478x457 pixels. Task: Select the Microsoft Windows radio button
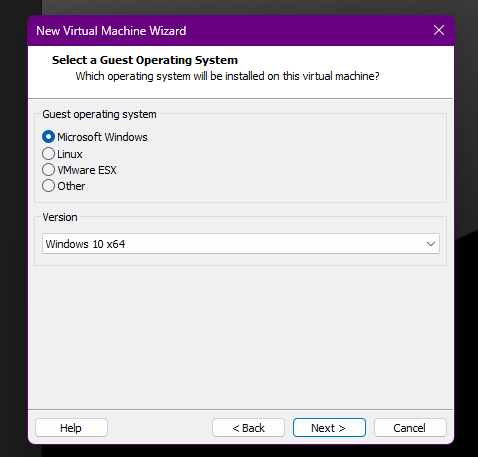[48, 137]
